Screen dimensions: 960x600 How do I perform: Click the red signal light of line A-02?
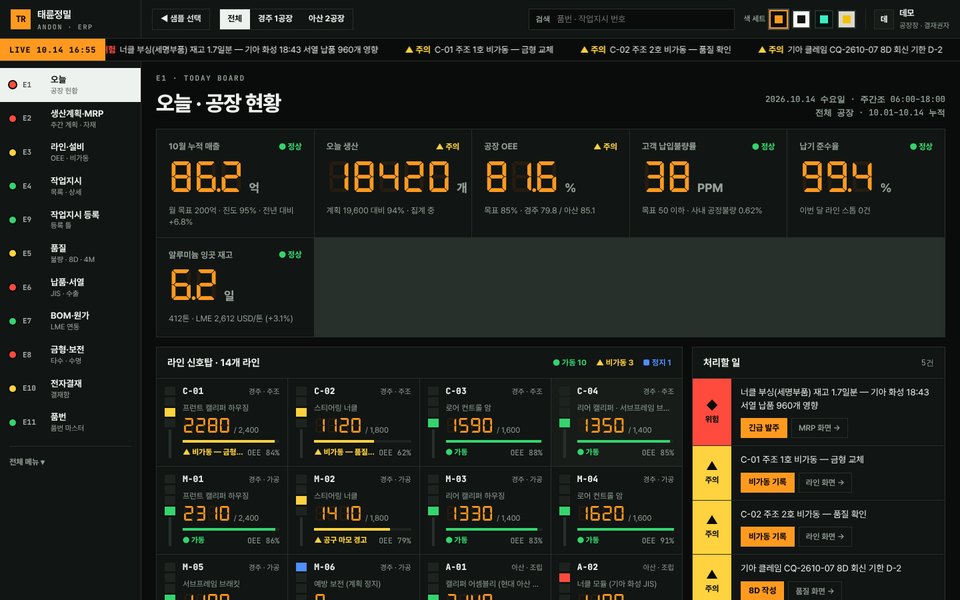(564, 577)
